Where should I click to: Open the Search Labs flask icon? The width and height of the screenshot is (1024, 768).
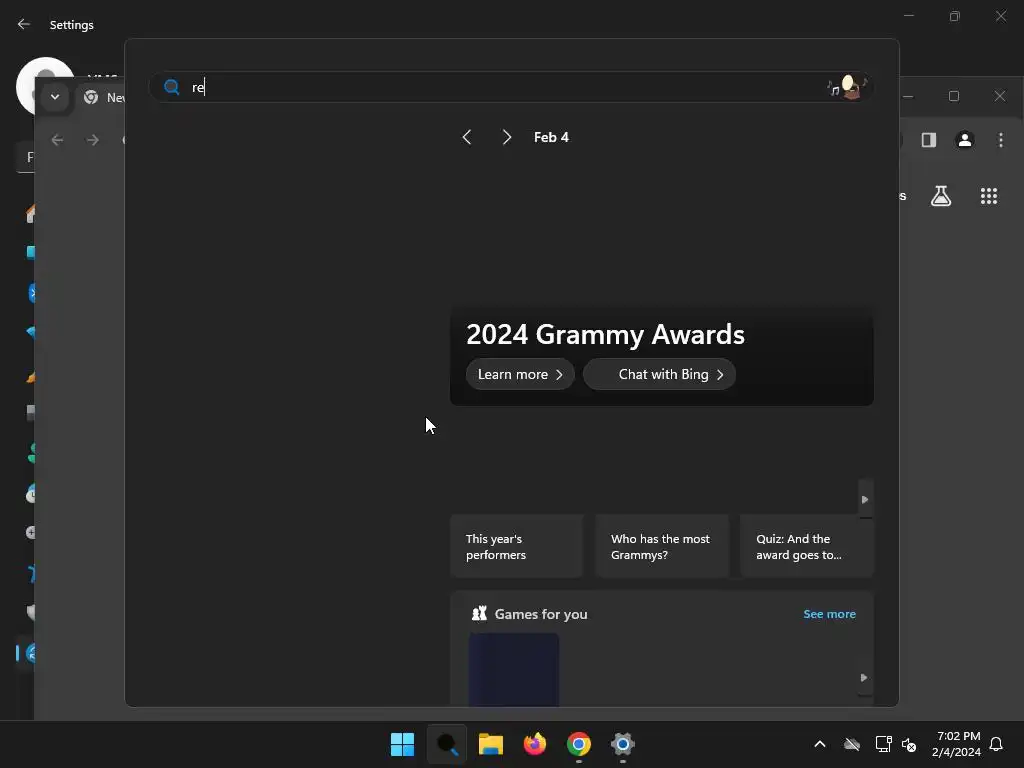tap(941, 196)
